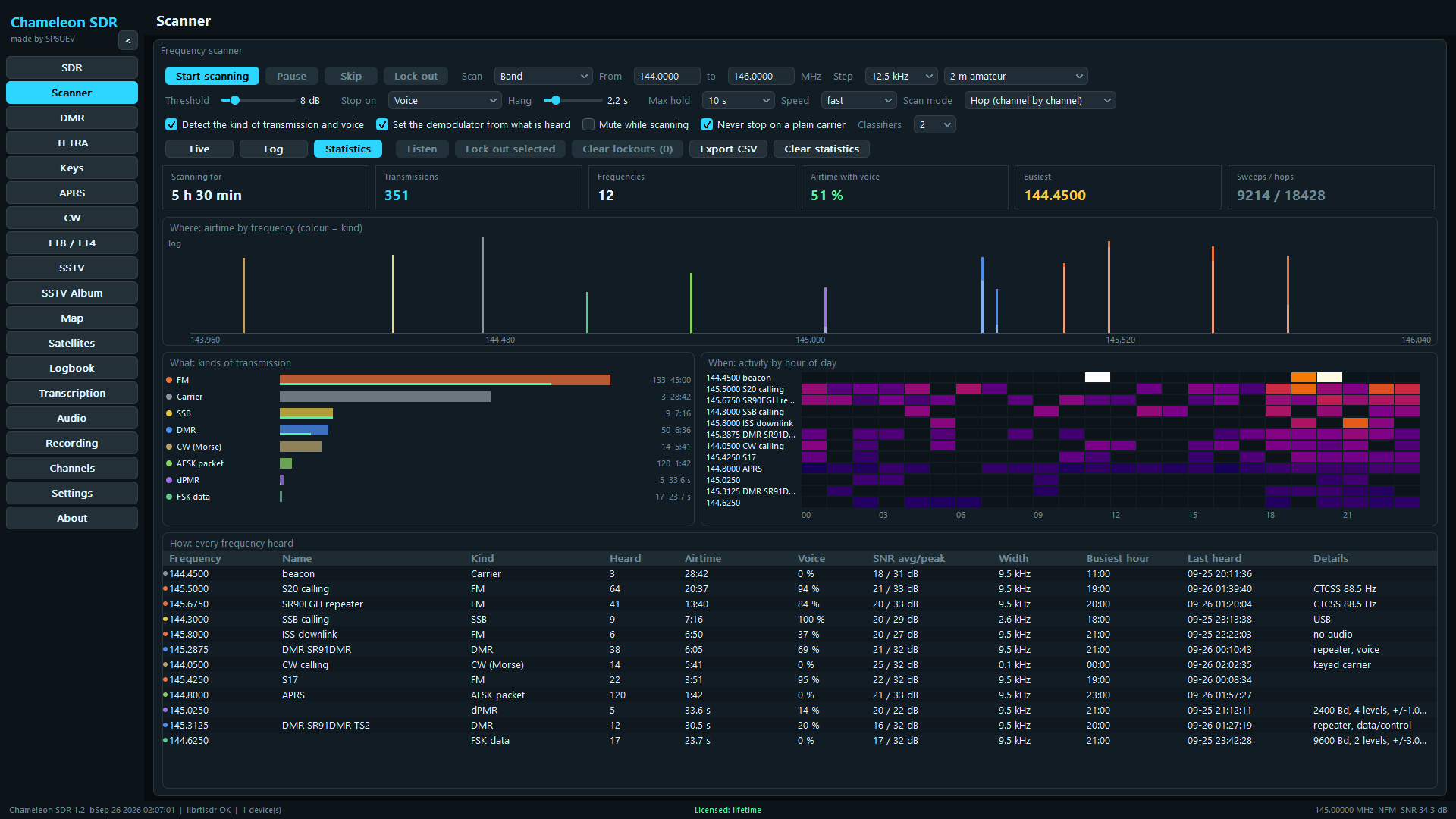Open the SSTV Album sidebar page

click(x=72, y=293)
